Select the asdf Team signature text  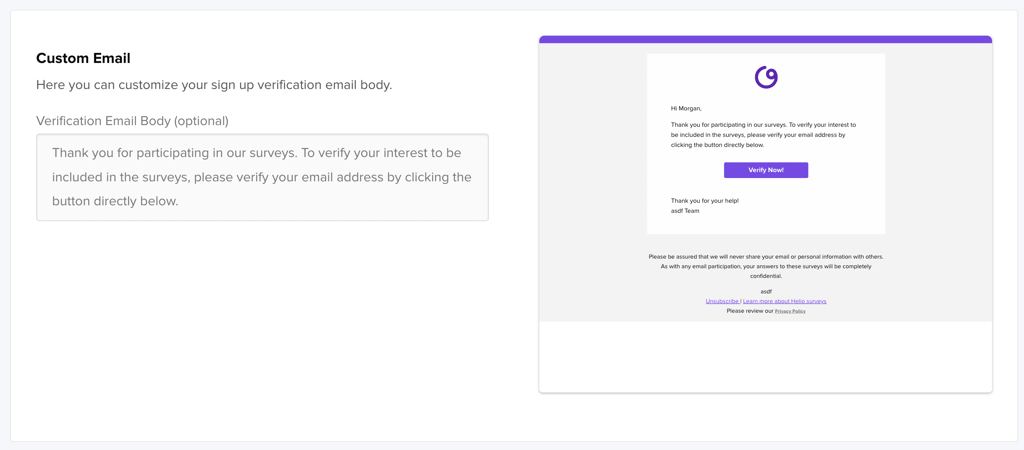(685, 211)
